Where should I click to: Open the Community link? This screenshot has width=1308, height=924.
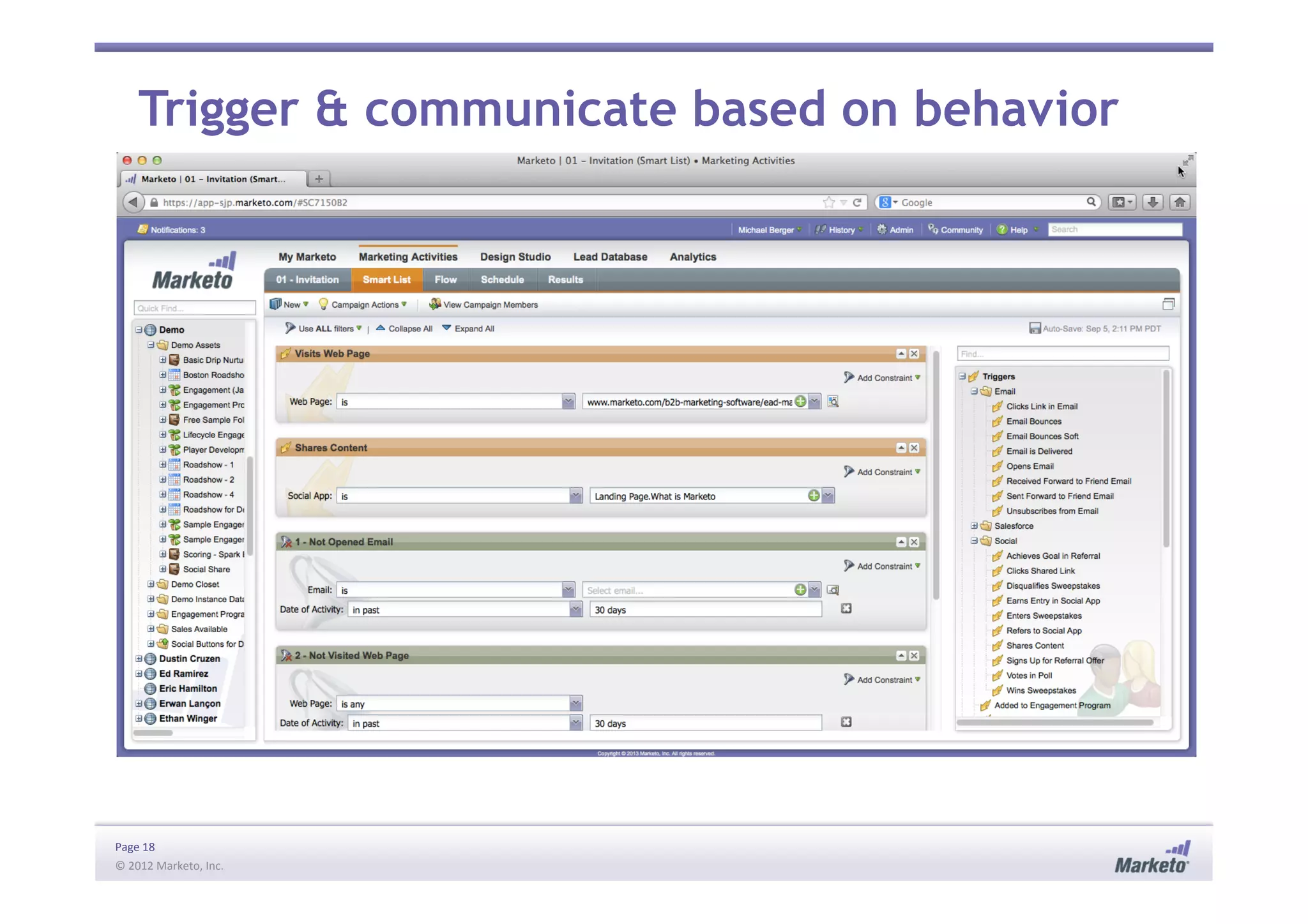[x=955, y=230]
